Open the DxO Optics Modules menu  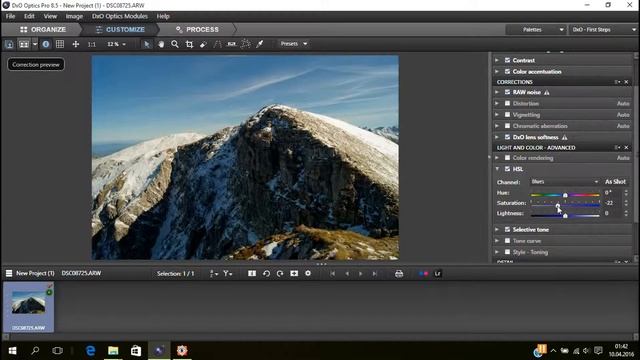[x=120, y=16]
